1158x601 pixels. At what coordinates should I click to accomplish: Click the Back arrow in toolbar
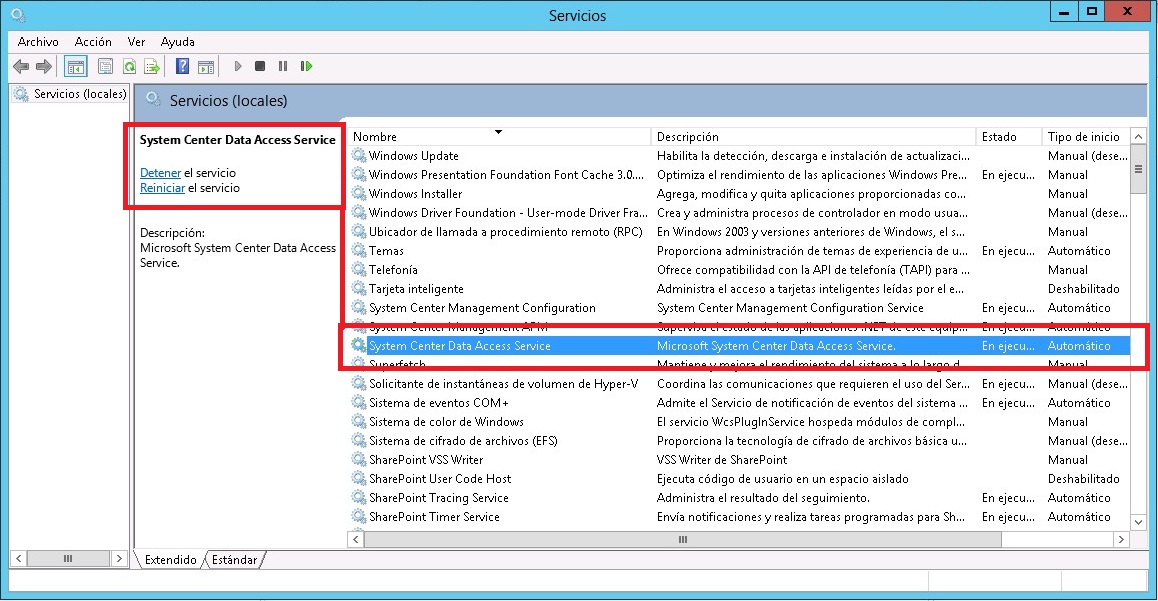click(21, 67)
